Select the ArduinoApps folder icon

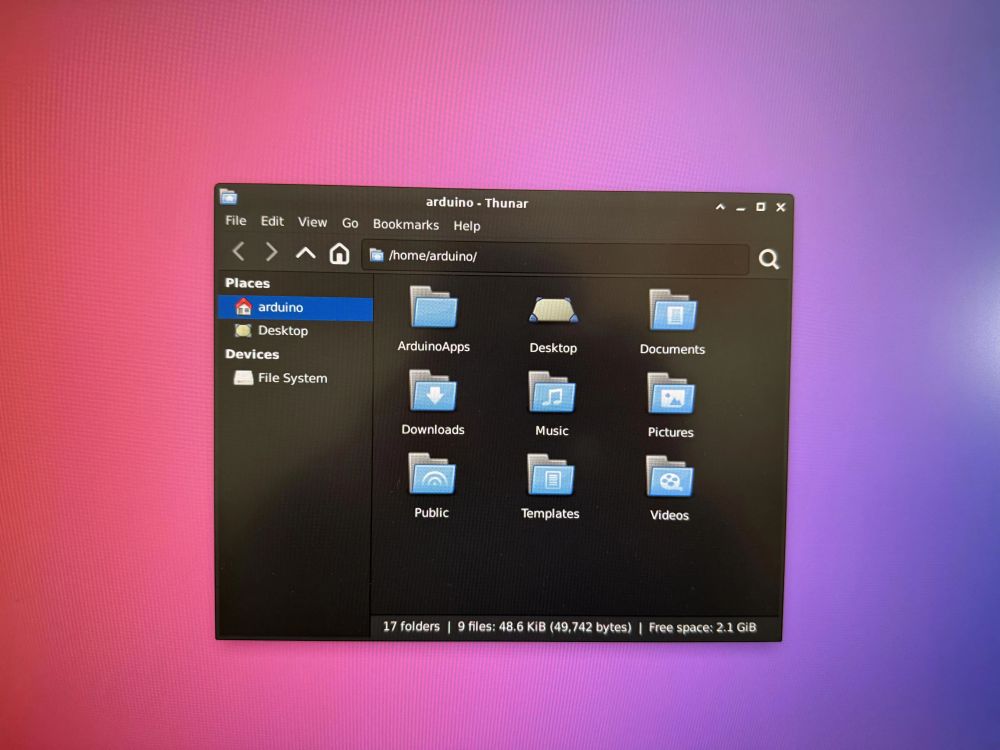point(434,307)
